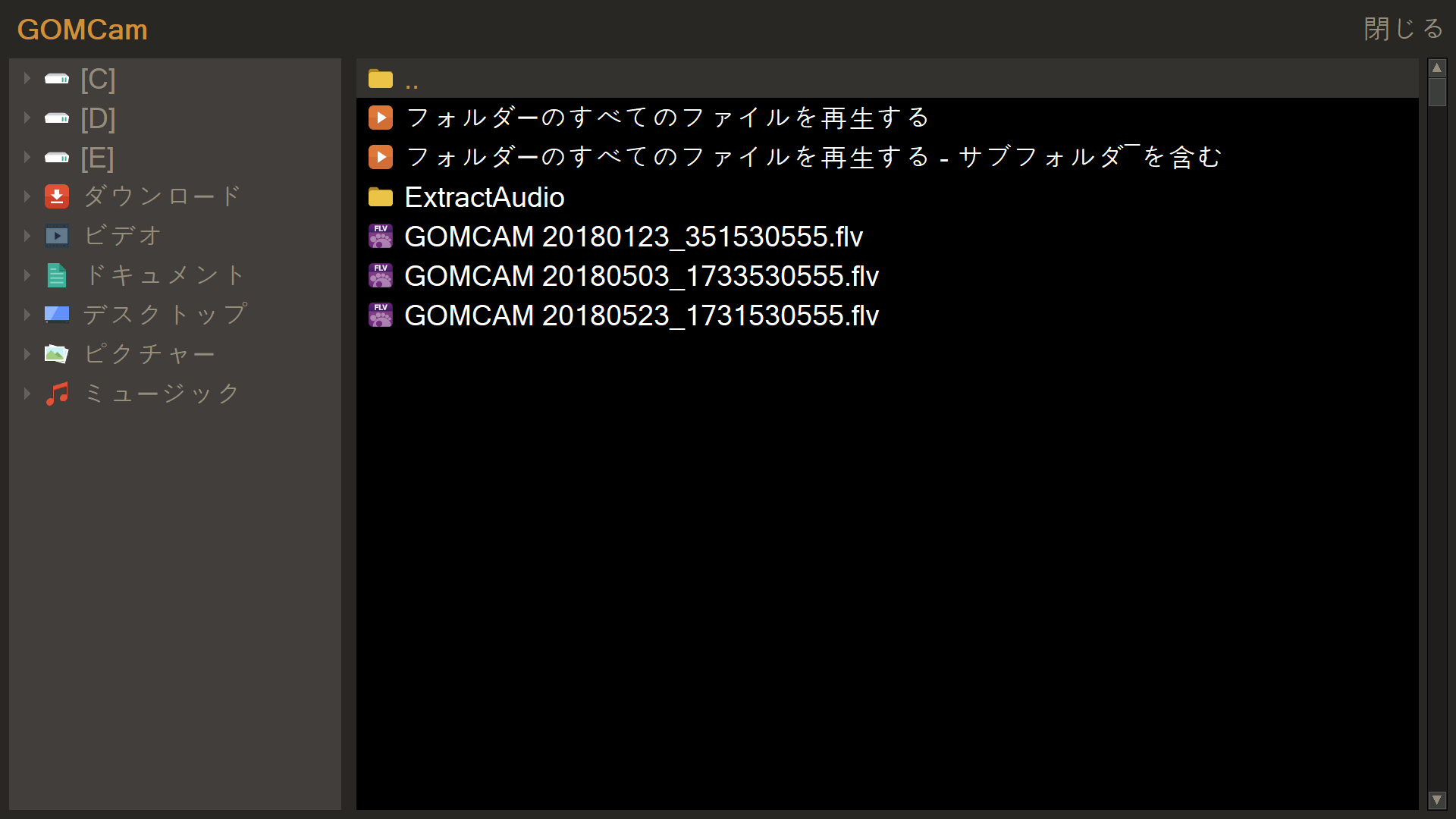Screen dimensions: 1456x819
Task: Click the ビデオ video folder icon
Action: coord(57,236)
